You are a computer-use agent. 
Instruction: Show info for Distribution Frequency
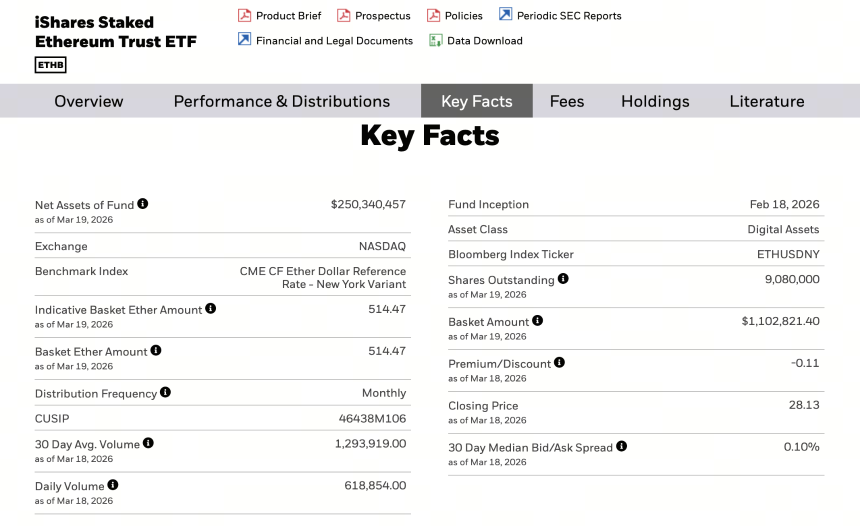pyautogui.click(x=165, y=392)
